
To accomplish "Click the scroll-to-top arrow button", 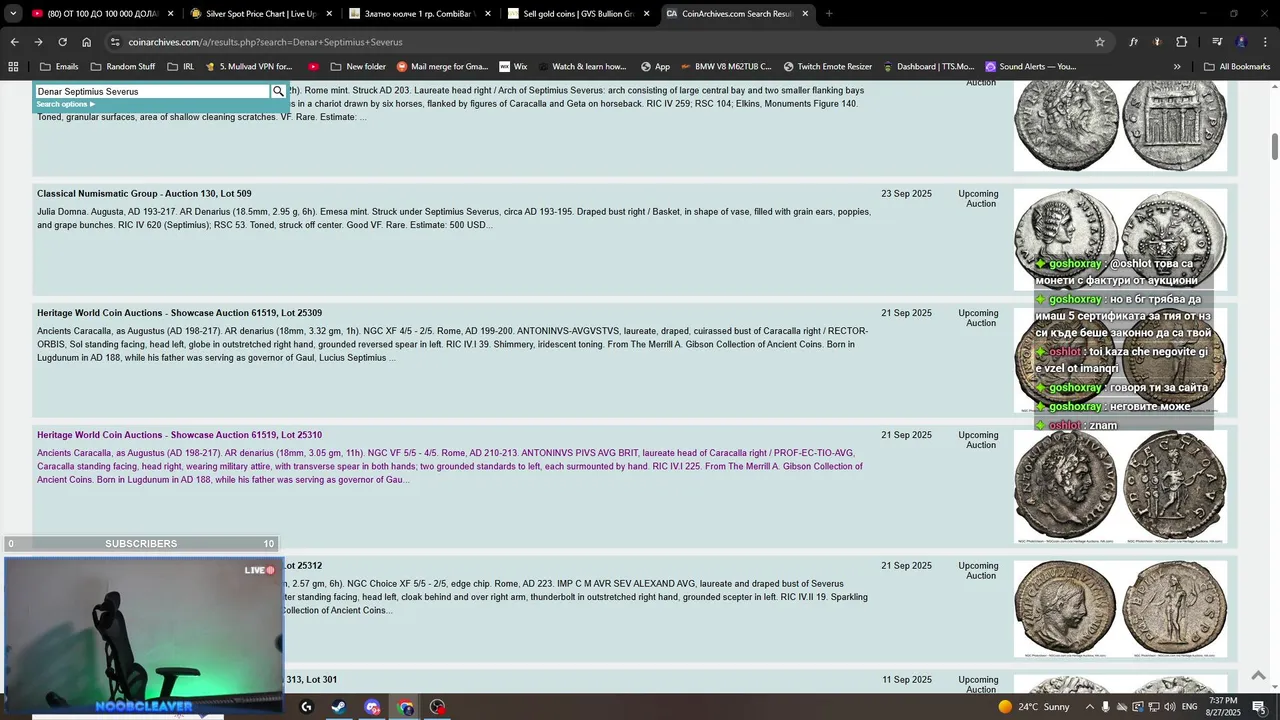I will click(x=1258, y=676).
